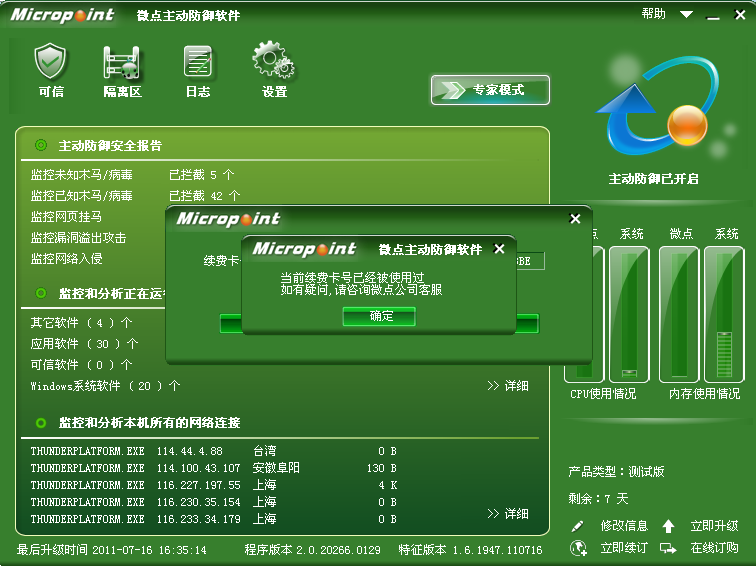Click 立即升级 link
The image size is (756, 566).
[x=714, y=526]
